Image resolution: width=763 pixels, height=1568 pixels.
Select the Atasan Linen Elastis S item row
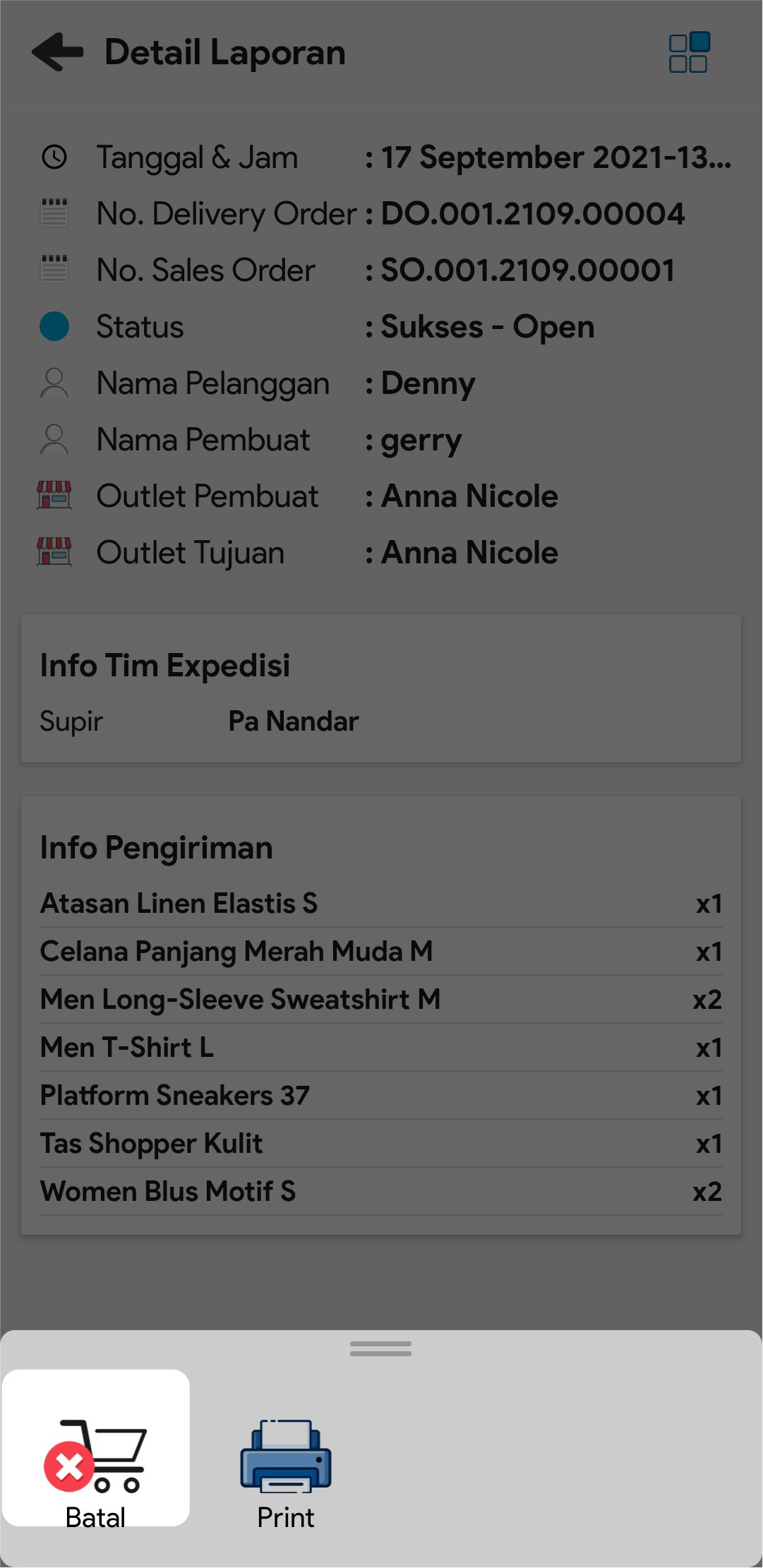coord(380,904)
